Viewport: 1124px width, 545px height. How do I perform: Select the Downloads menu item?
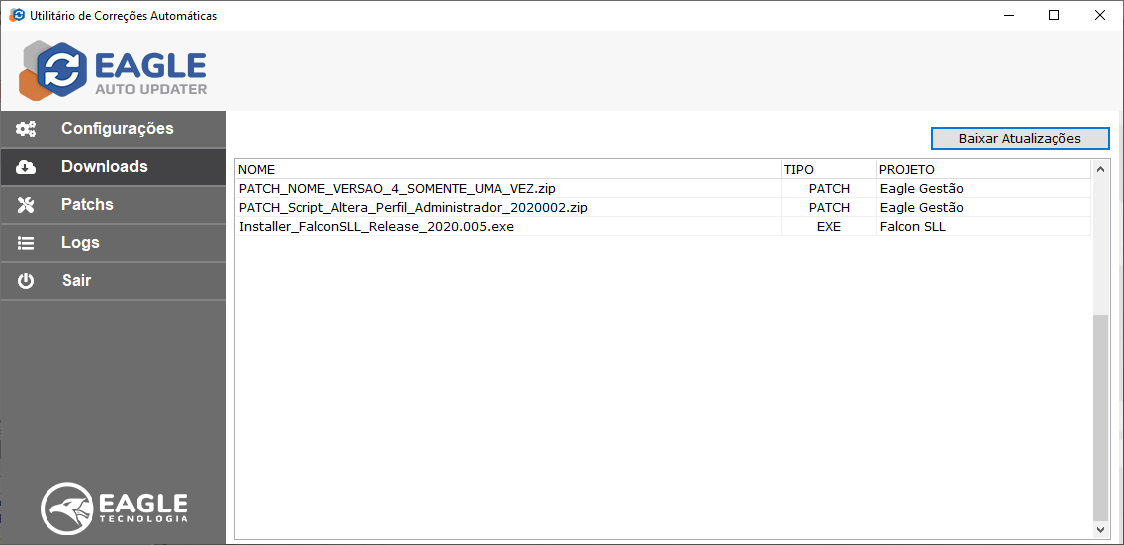click(113, 167)
